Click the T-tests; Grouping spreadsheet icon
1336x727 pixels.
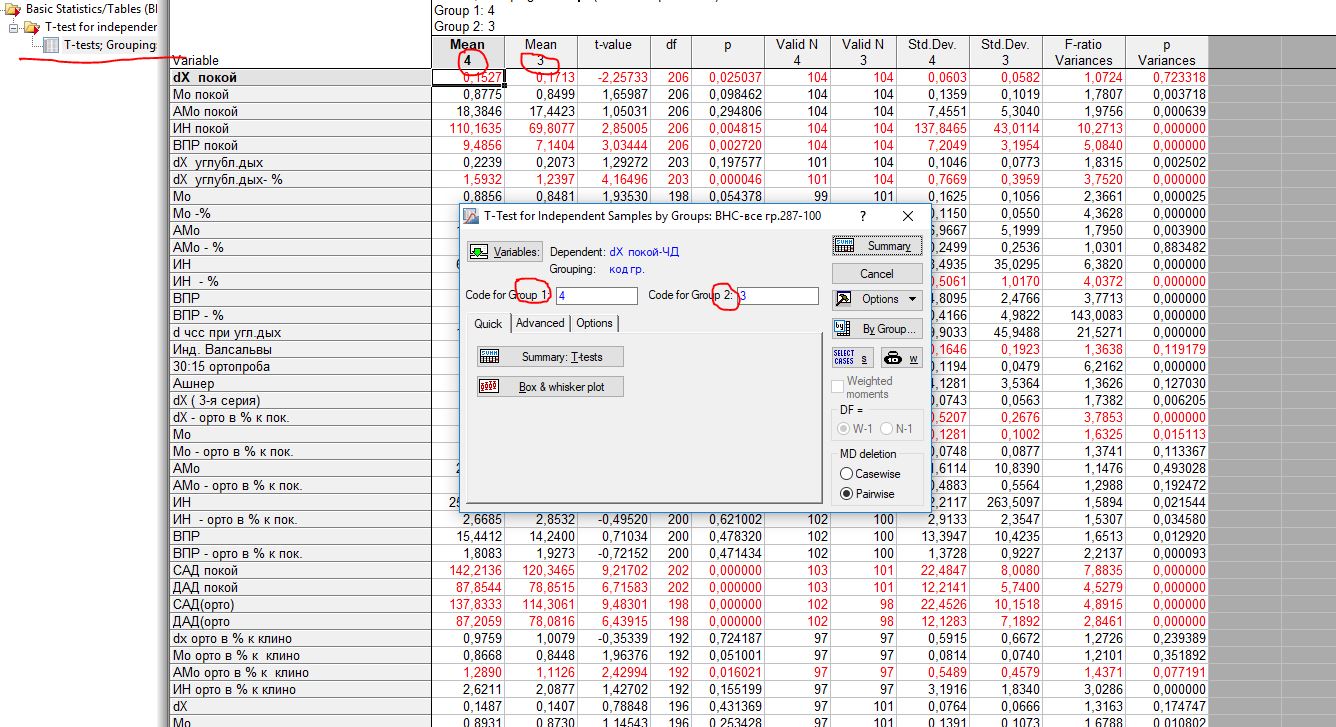click(51, 45)
